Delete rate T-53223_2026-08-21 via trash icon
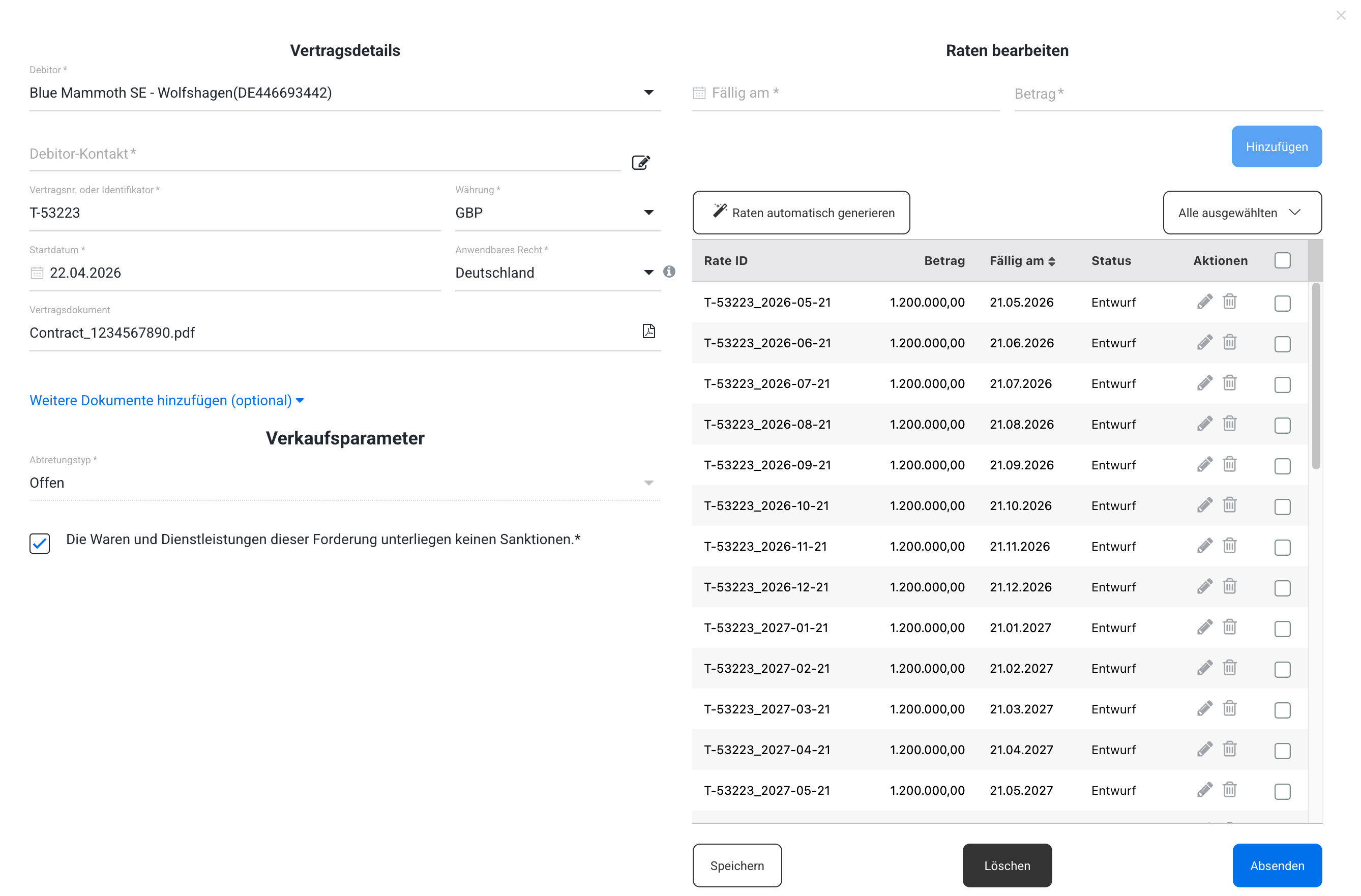 click(1229, 423)
